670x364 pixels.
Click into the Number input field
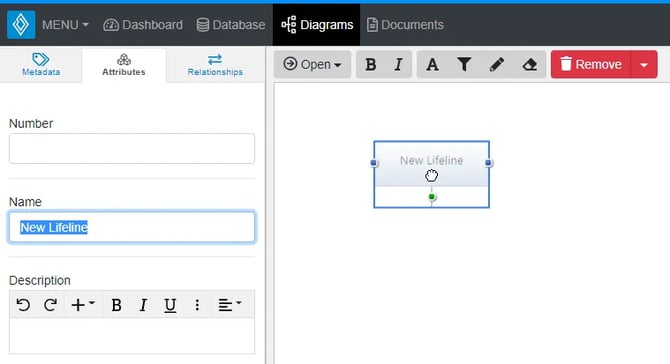(x=132, y=148)
